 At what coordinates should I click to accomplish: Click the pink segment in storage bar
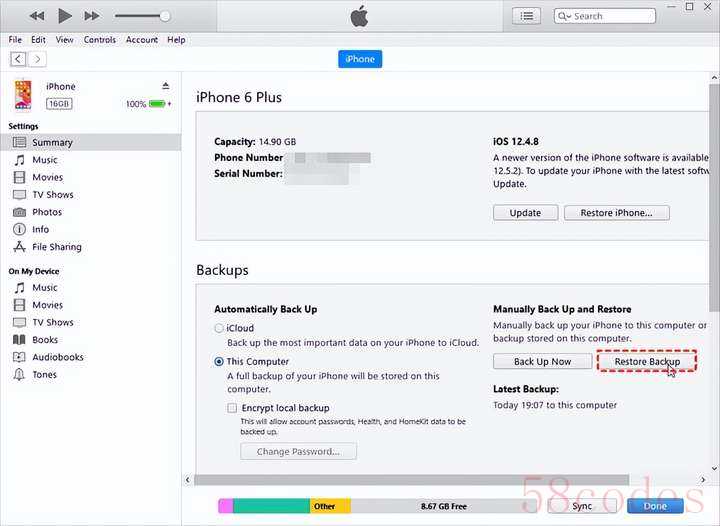225,506
